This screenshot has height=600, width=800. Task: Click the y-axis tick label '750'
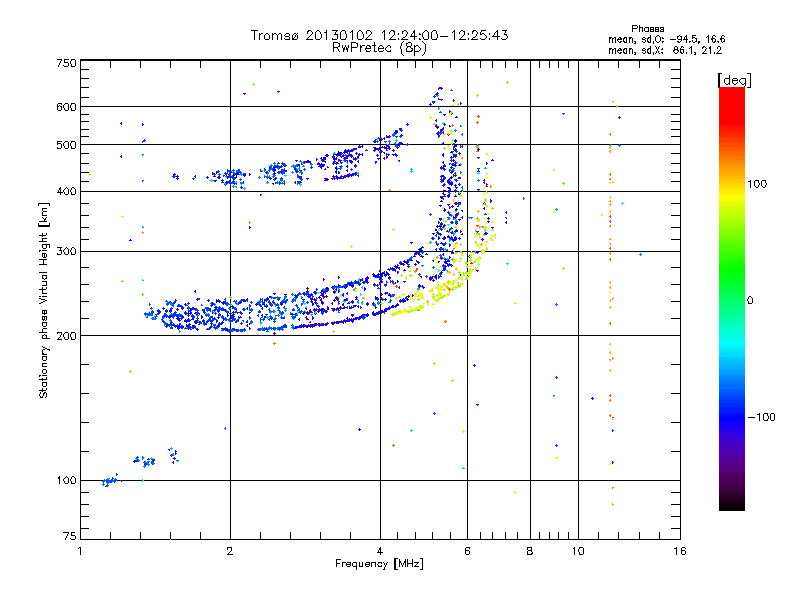click(x=66, y=63)
